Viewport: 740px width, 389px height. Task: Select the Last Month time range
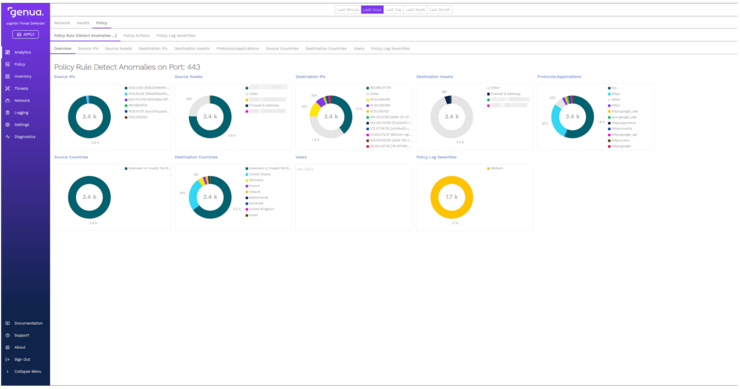(439, 9)
